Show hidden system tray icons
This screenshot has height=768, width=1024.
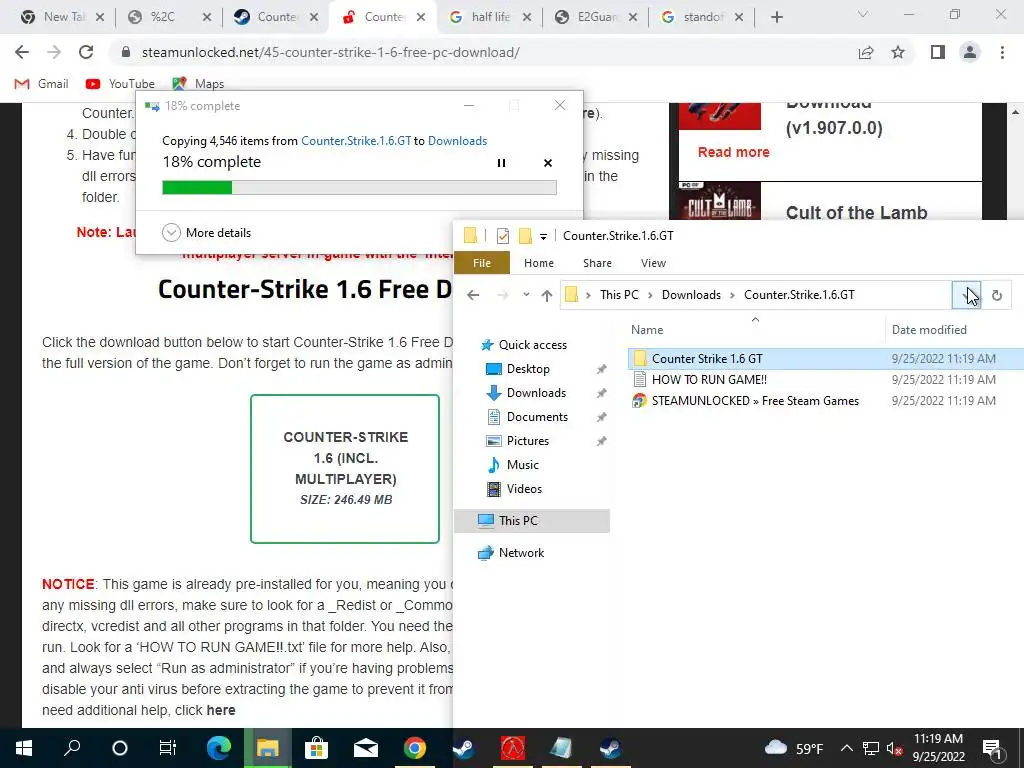pyautogui.click(x=846, y=748)
